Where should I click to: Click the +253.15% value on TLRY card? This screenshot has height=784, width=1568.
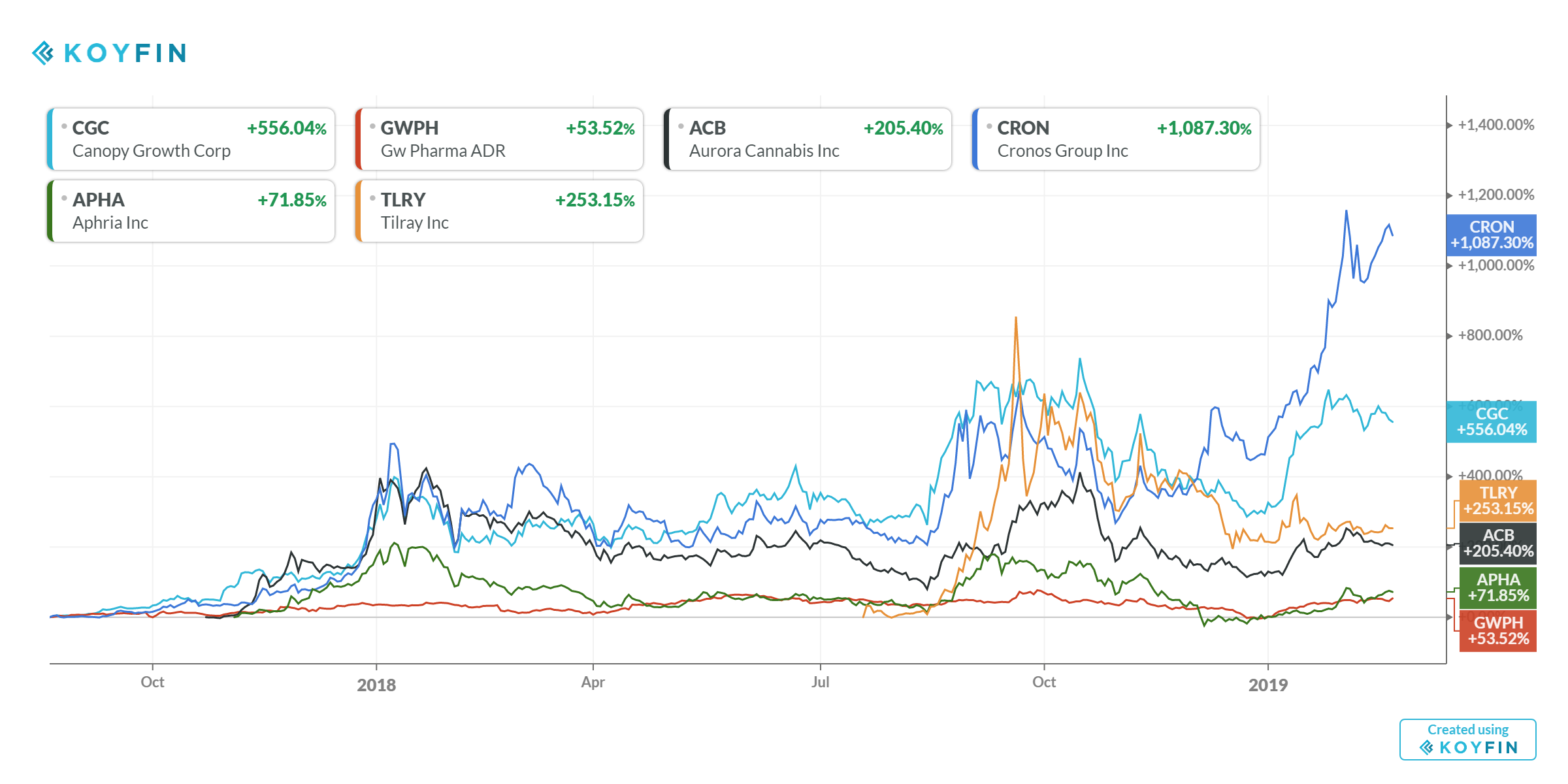tap(595, 200)
